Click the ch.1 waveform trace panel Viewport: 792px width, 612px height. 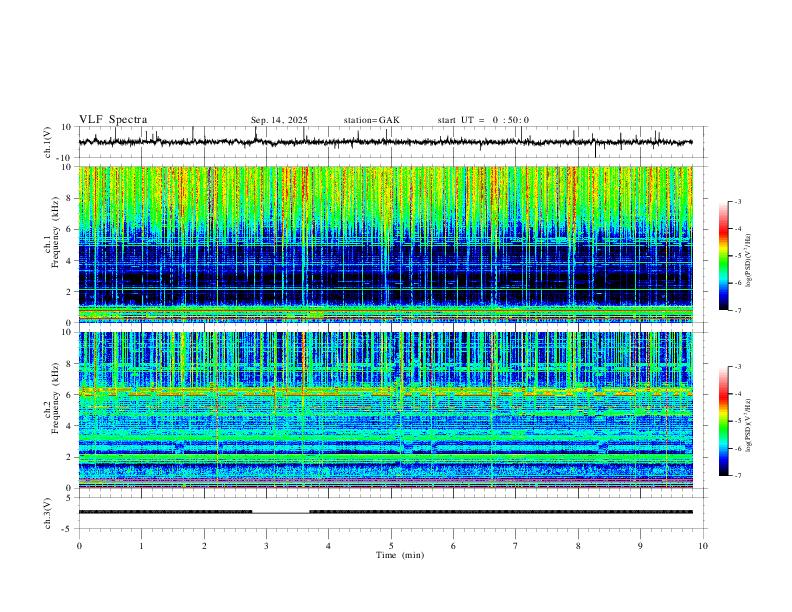[x=392, y=142]
